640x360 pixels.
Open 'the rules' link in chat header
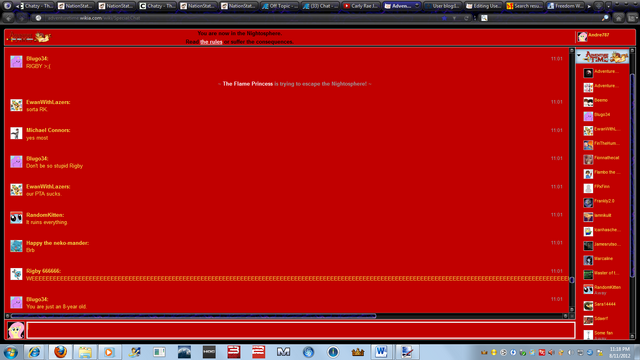(211, 42)
